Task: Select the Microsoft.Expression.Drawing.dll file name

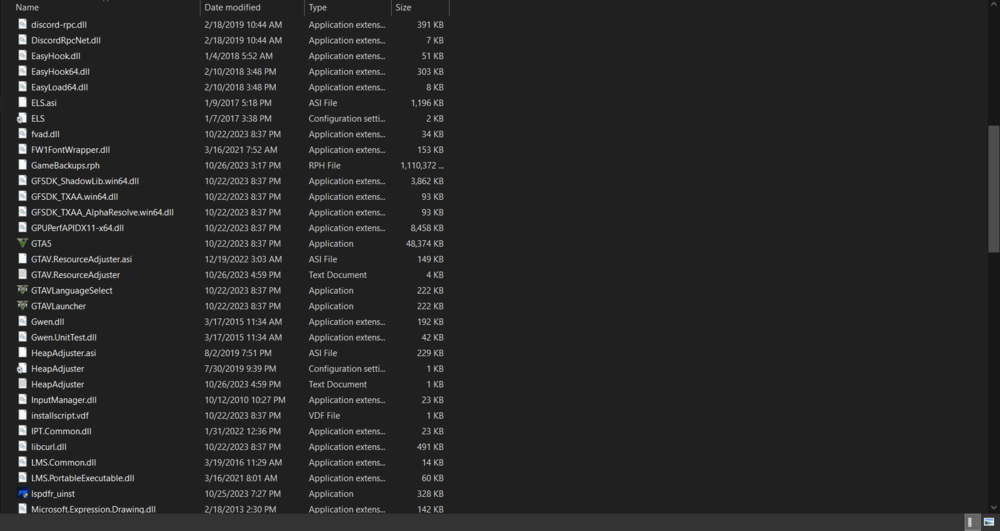Action: [93, 509]
